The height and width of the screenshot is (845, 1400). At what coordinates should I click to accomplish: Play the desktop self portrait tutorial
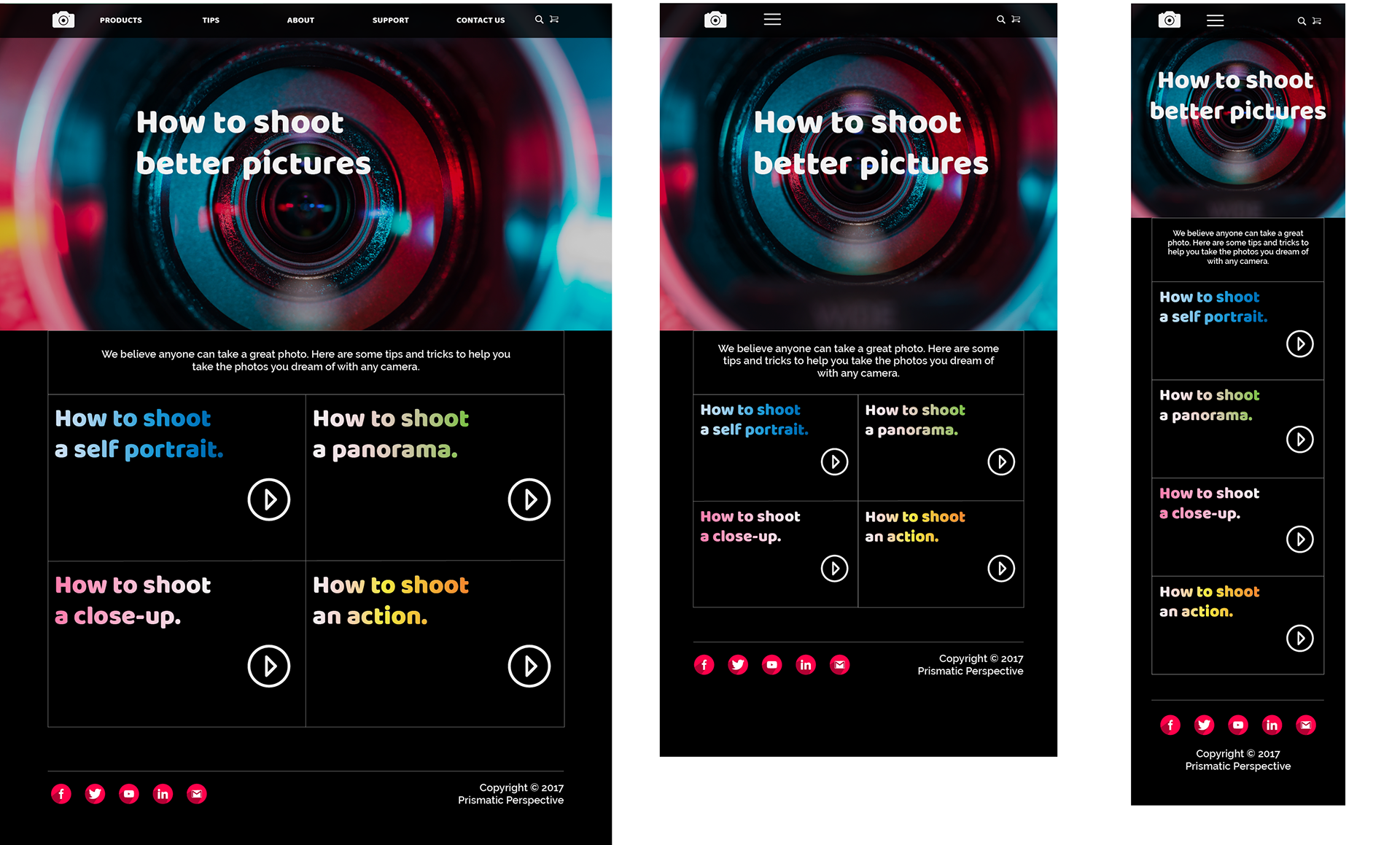[x=269, y=499]
